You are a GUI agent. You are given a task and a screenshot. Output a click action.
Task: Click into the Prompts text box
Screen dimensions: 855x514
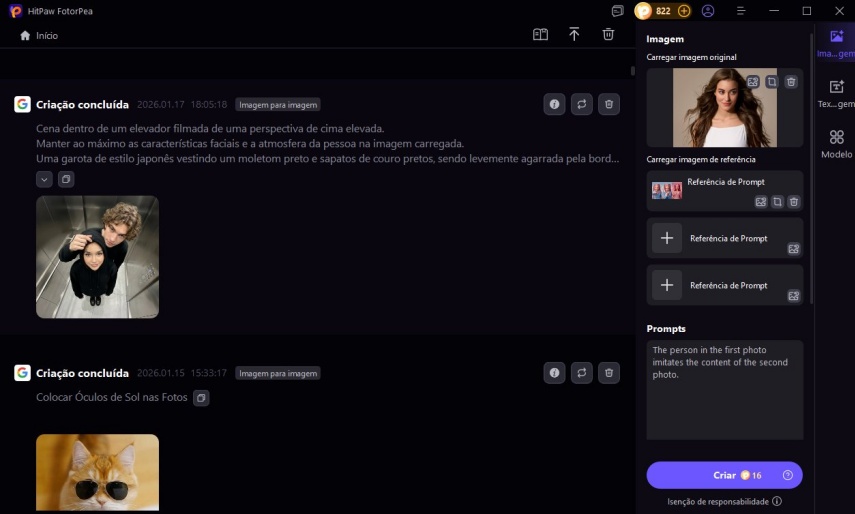coord(725,390)
